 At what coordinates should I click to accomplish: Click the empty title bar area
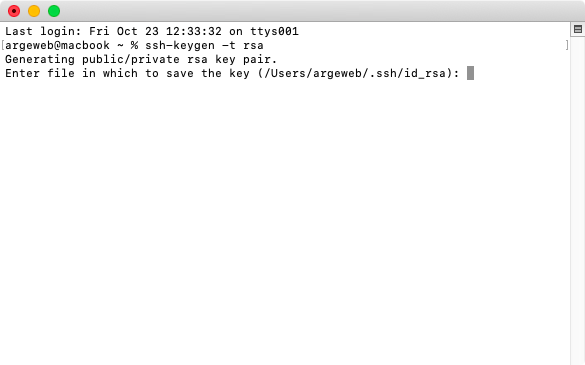click(317, 11)
